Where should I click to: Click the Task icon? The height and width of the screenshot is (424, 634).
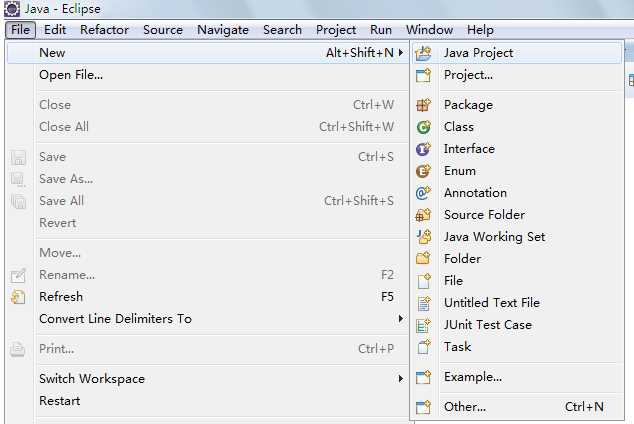click(423, 347)
